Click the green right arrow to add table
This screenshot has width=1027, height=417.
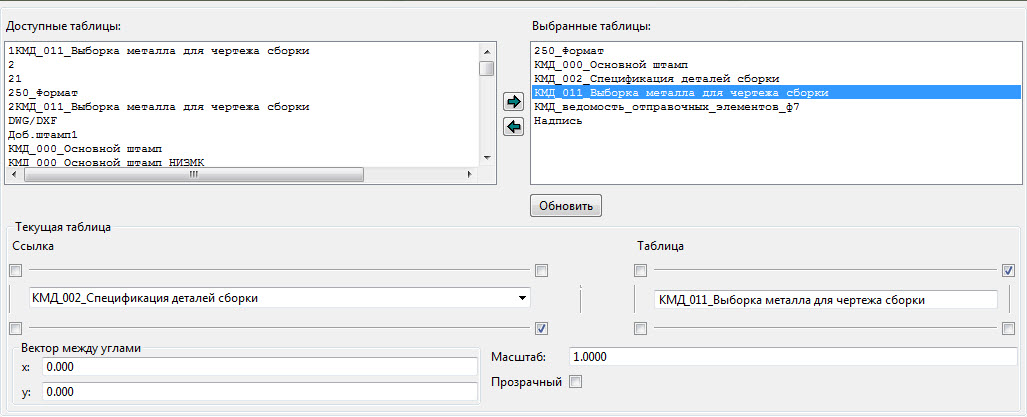click(514, 102)
